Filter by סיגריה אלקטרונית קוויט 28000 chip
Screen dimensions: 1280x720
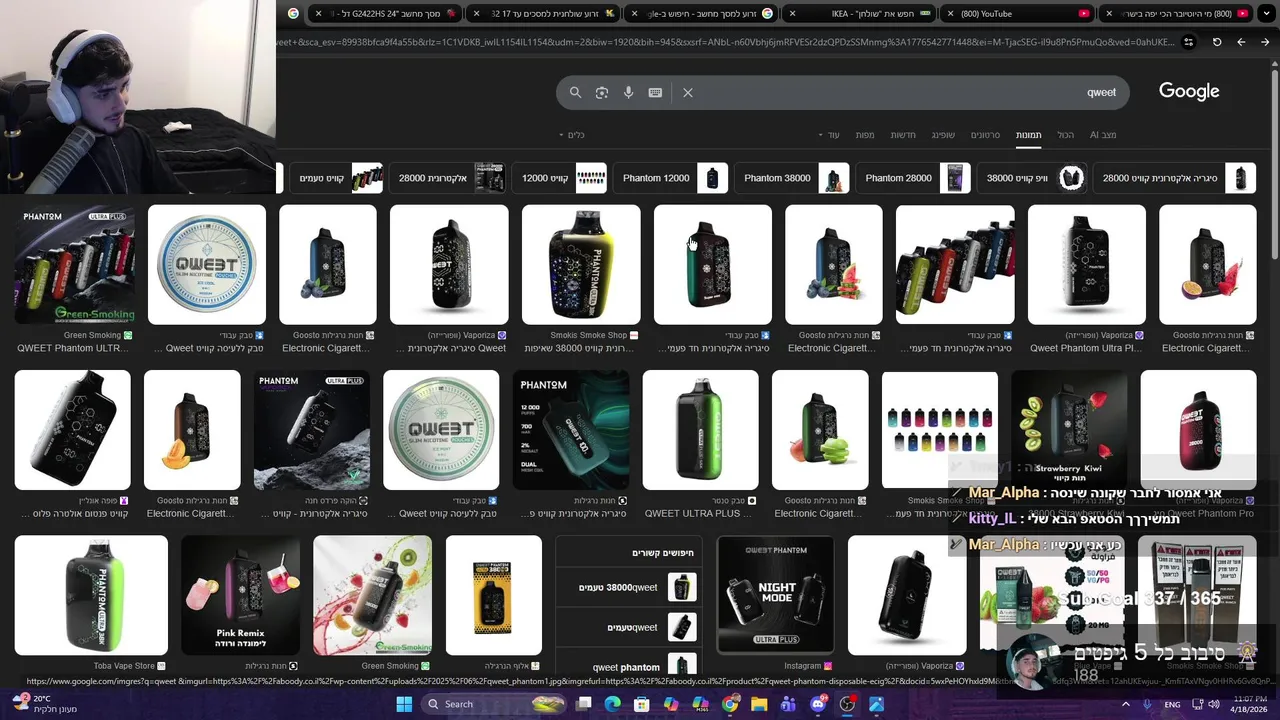click(x=1174, y=178)
